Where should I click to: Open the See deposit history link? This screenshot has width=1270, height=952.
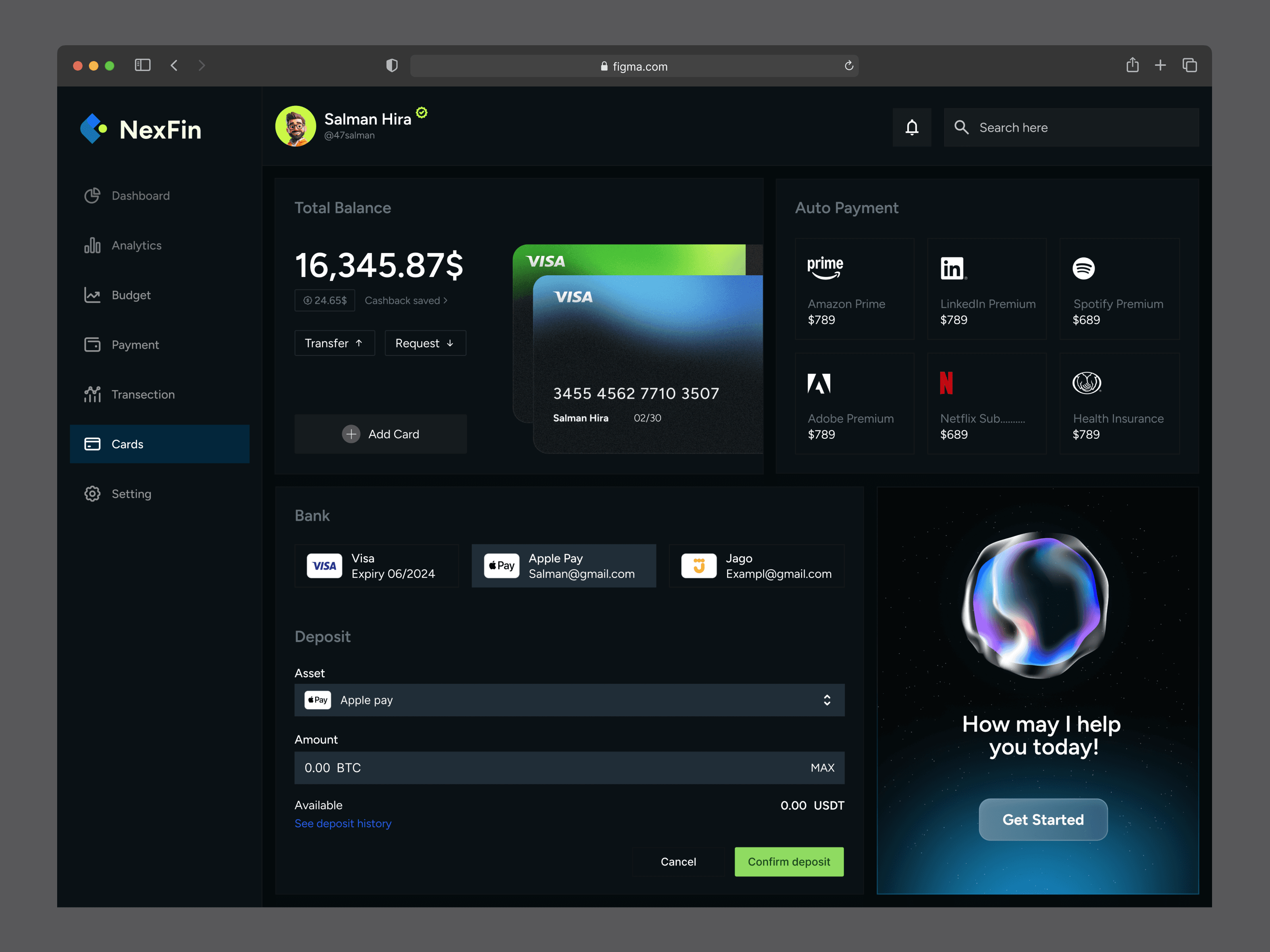343,823
